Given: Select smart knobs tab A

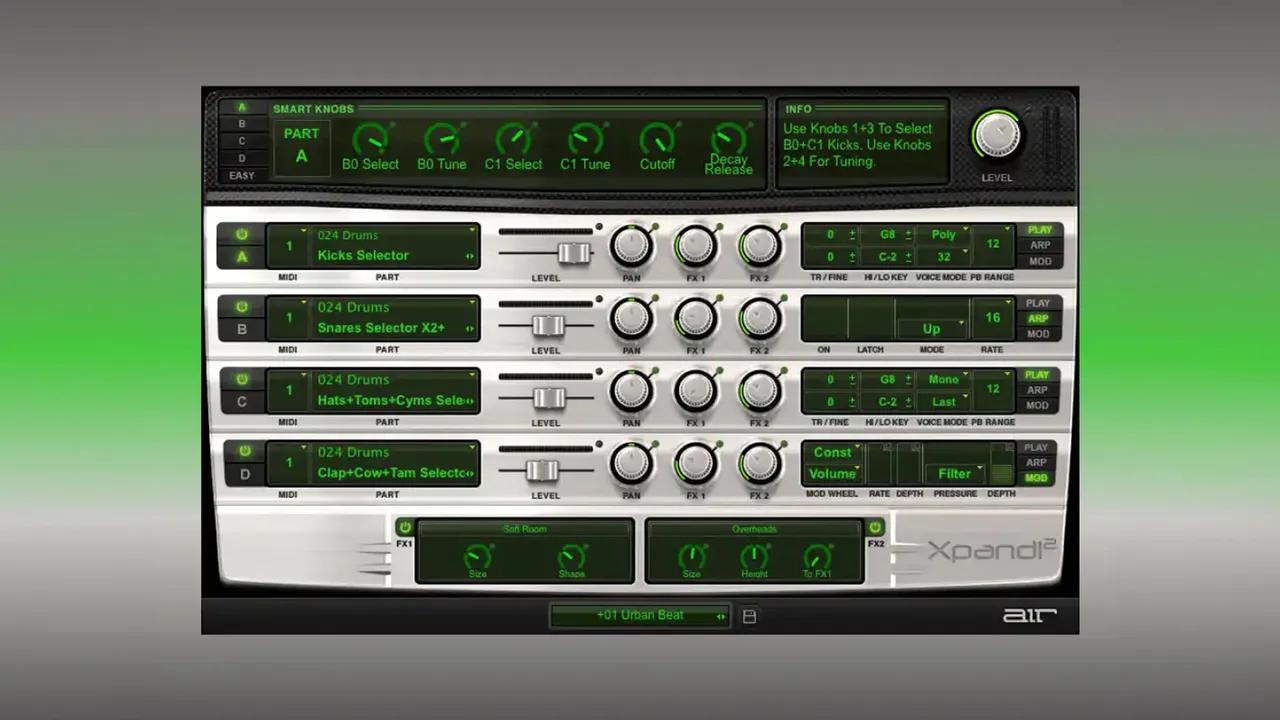Looking at the screenshot, I should coord(241,107).
